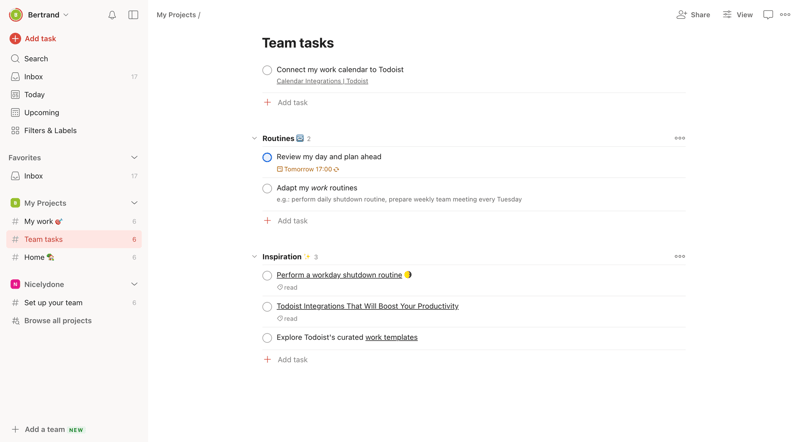This screenshot has height=442, width=800.
Task: Add task in the Routines section
Action: point(286,221)
